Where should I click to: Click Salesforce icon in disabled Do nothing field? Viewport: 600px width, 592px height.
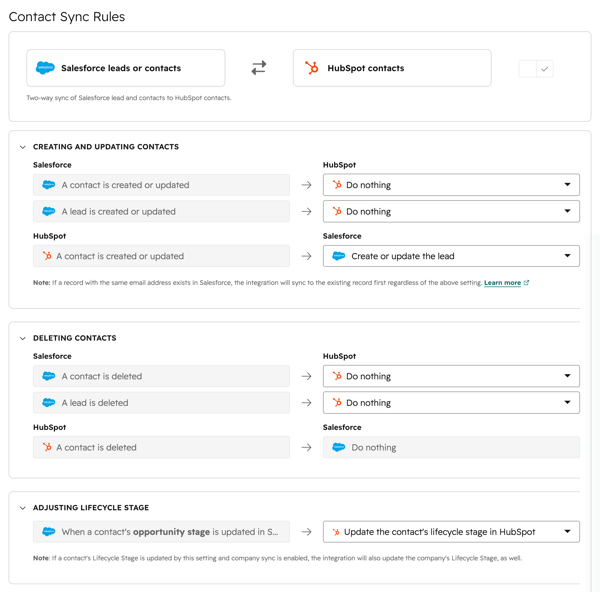(339, 447)
